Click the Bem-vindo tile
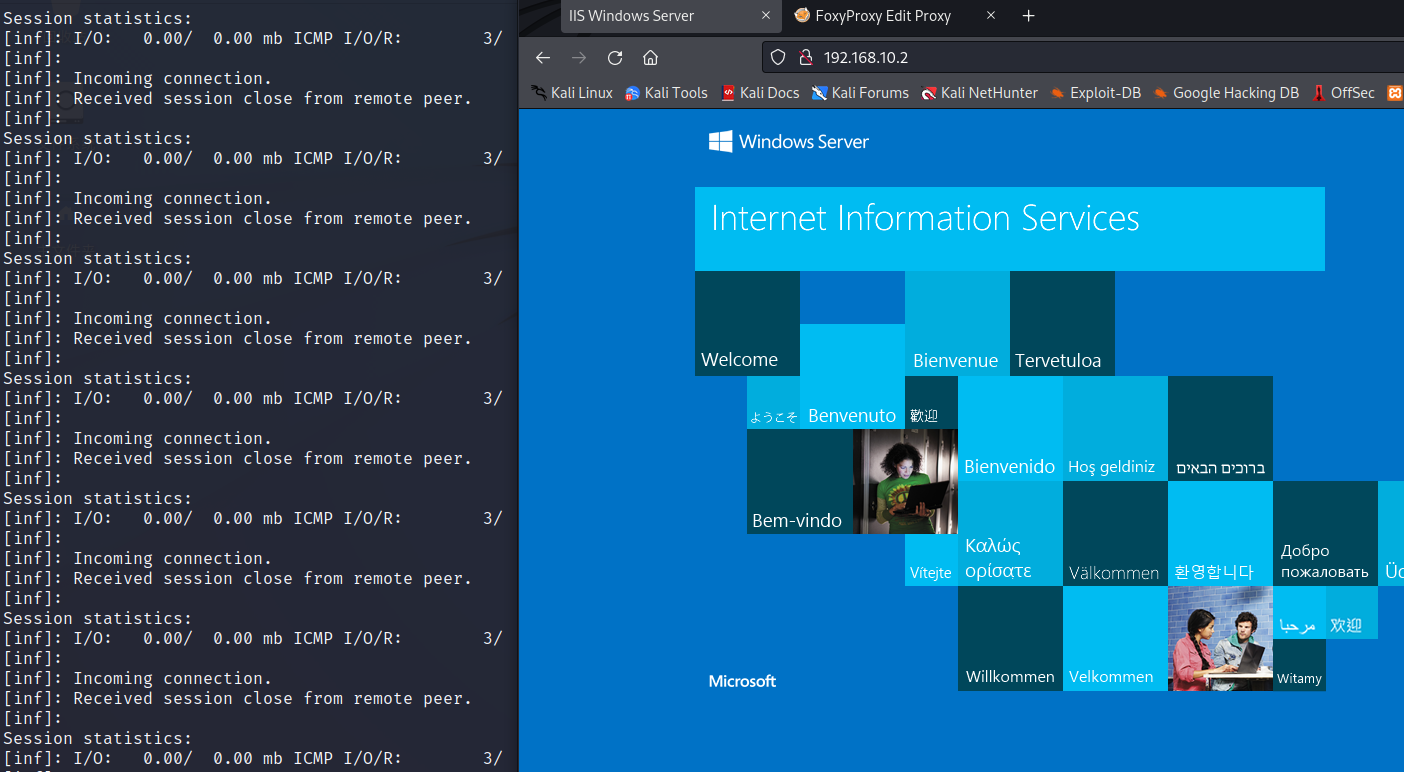The width and height of the screenshot is (1404, 772). pyautogui.click(x=800, y=482)
